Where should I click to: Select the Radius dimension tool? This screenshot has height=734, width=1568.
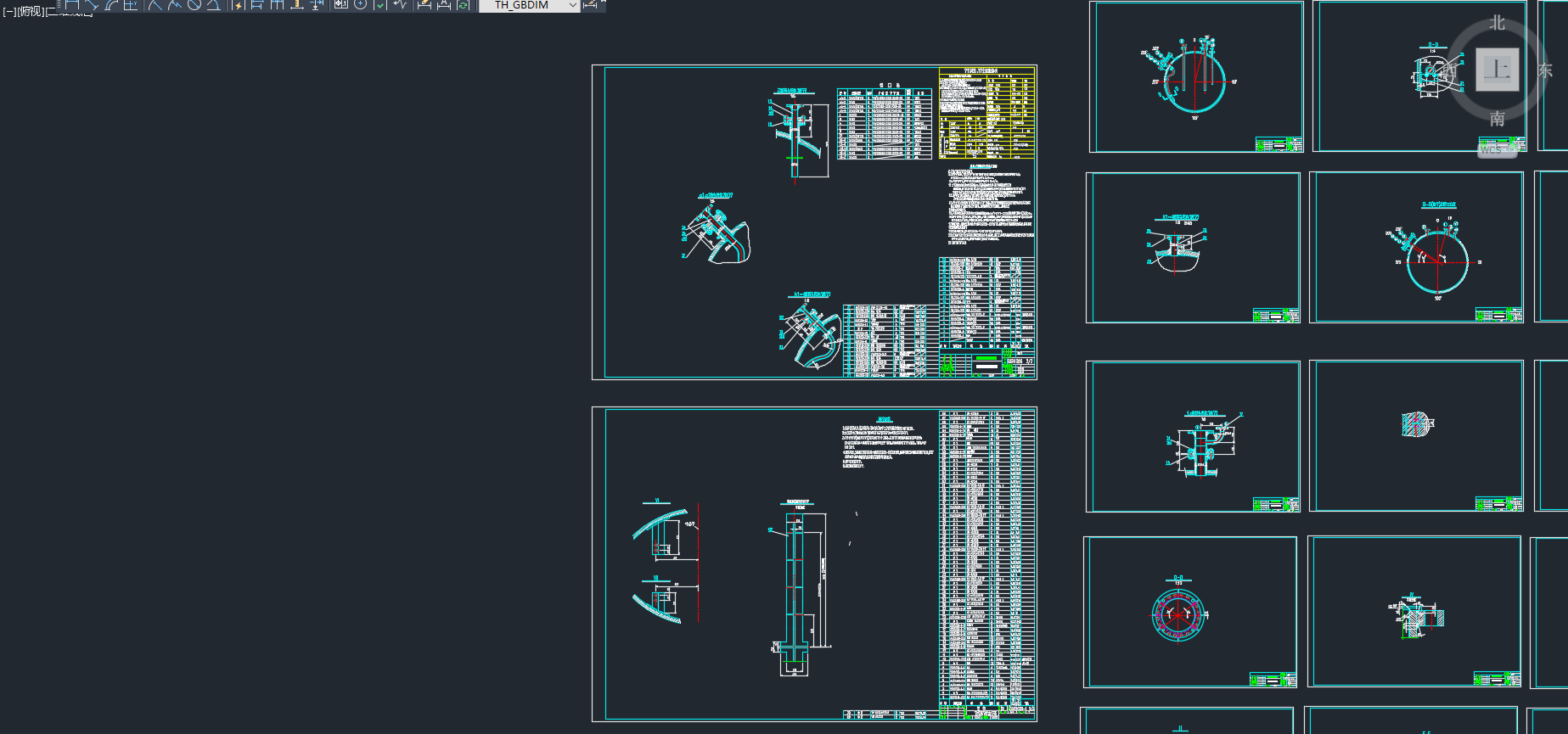(155, 4)
